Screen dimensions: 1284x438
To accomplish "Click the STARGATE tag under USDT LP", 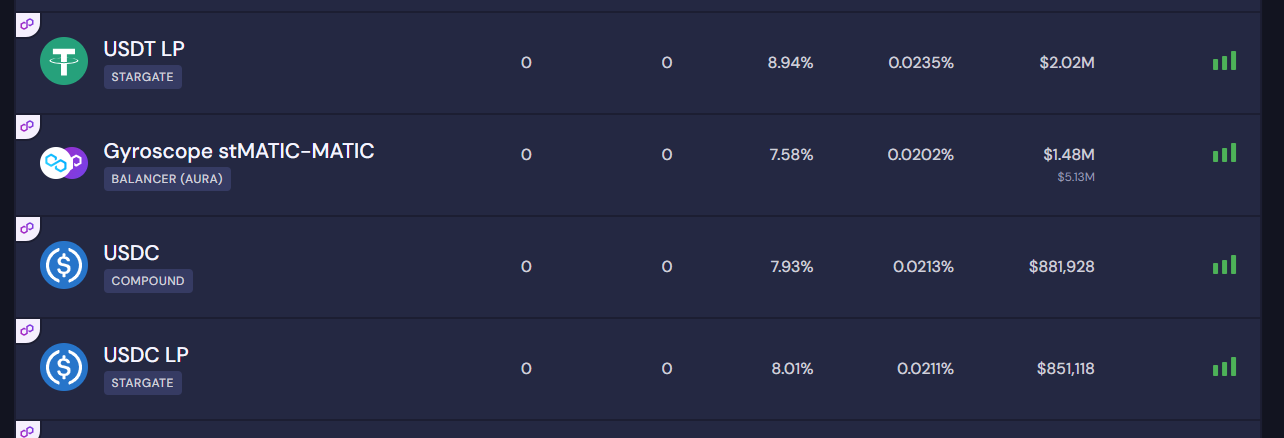I will (x=143, y=77).
